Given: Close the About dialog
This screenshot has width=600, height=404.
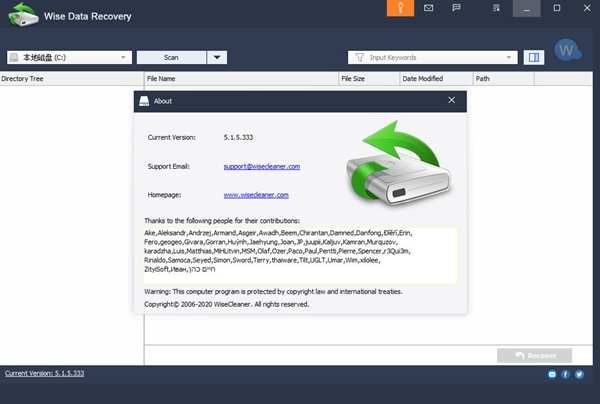Looking at the screenshot, I should 452,100.
